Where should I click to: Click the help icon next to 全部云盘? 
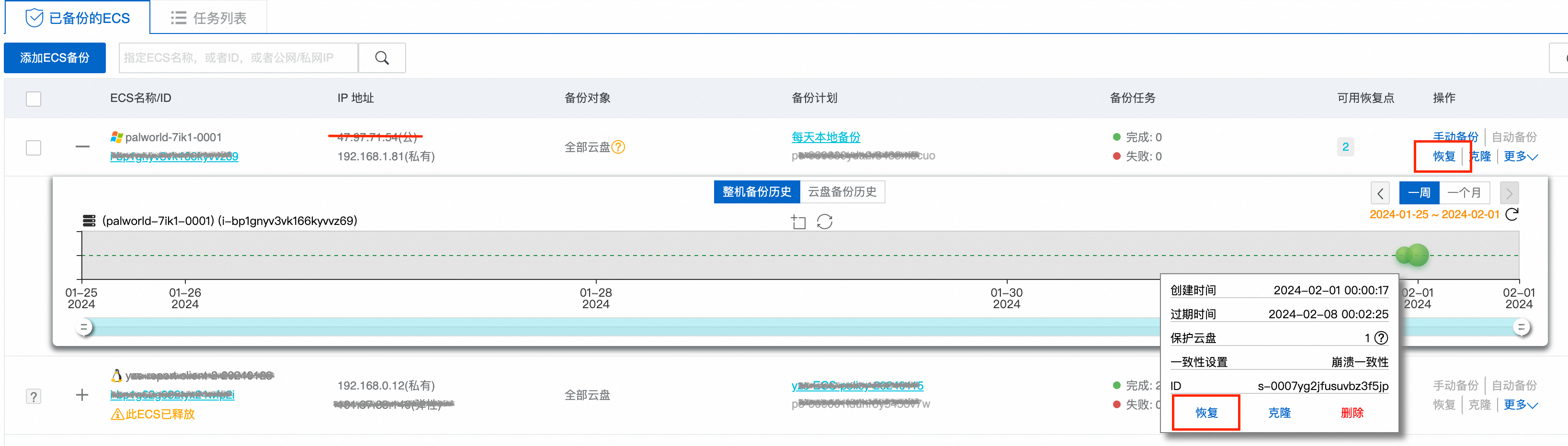[x=618, y=147]
